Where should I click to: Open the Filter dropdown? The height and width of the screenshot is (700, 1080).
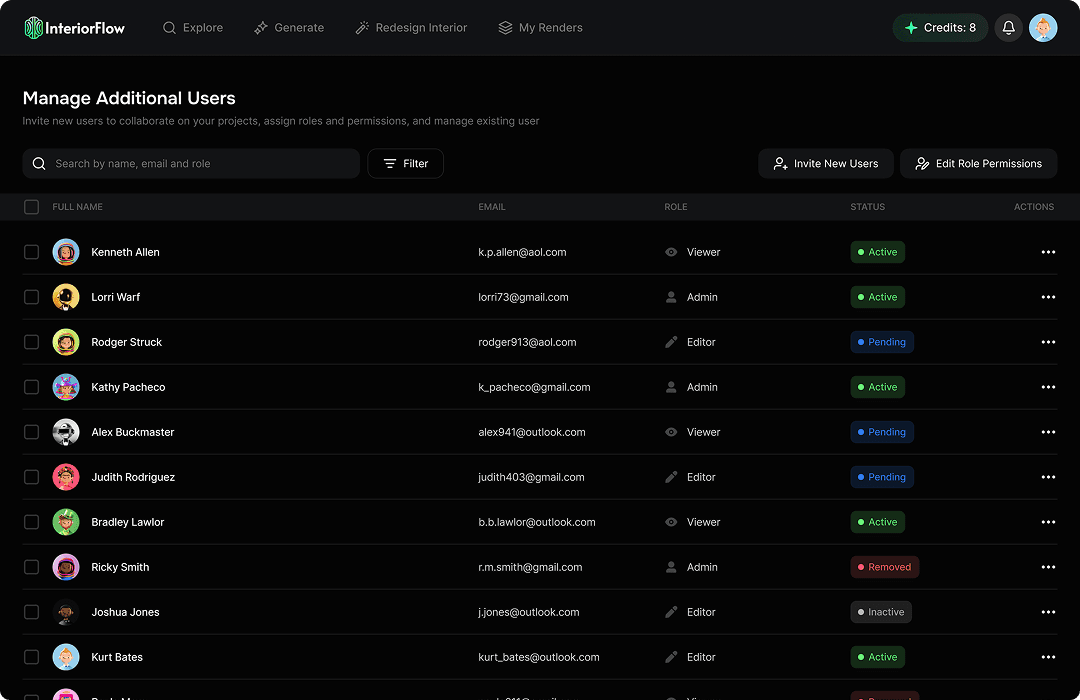pos(405,163)
